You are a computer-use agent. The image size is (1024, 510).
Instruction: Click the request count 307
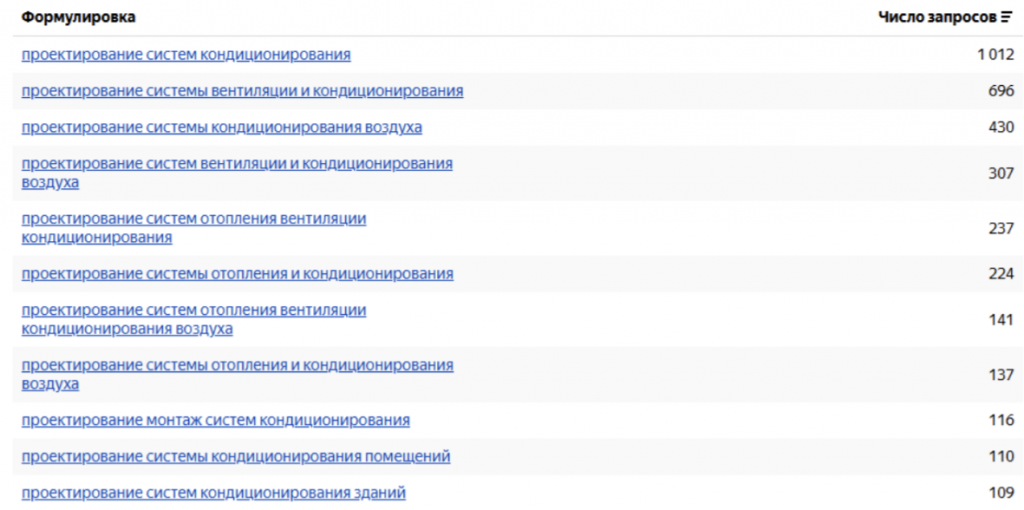coord(1000,173)
